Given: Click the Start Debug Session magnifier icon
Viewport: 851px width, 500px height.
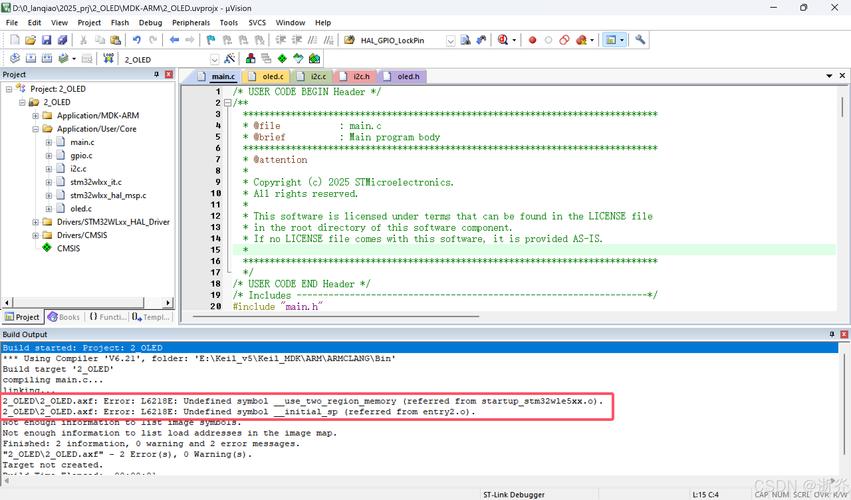Looking at the screenshot, I should click(504, 40).
